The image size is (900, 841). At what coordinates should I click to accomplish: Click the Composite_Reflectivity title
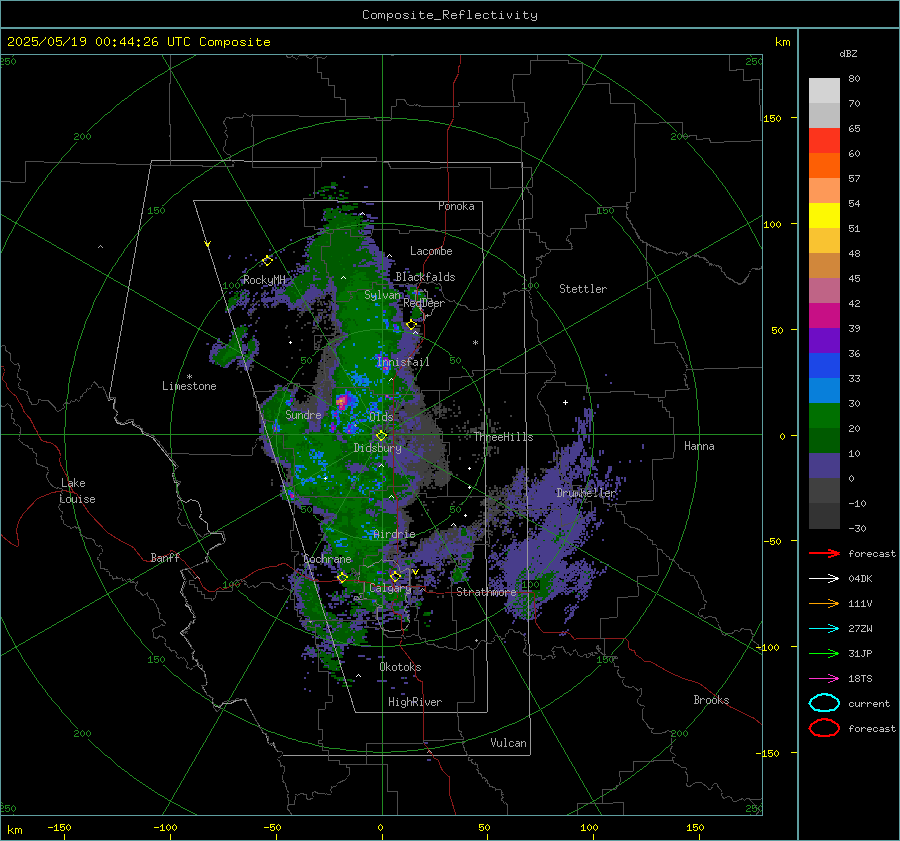[x=450, y=15]
